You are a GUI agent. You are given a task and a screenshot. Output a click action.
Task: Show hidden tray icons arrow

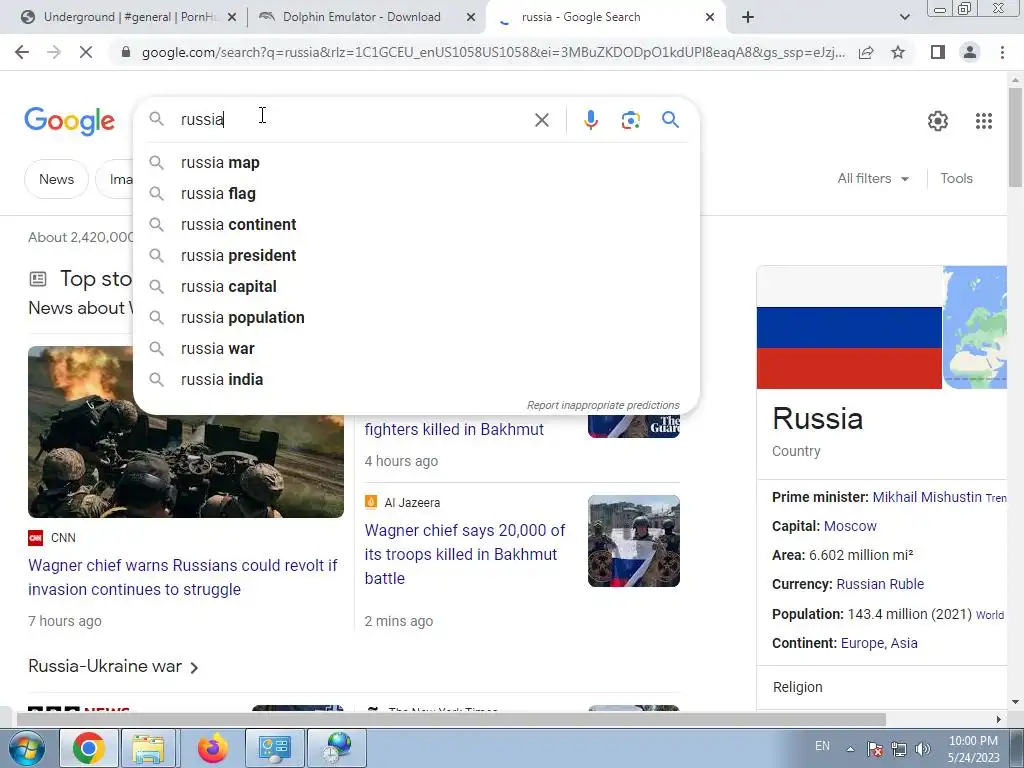(850, 749)
